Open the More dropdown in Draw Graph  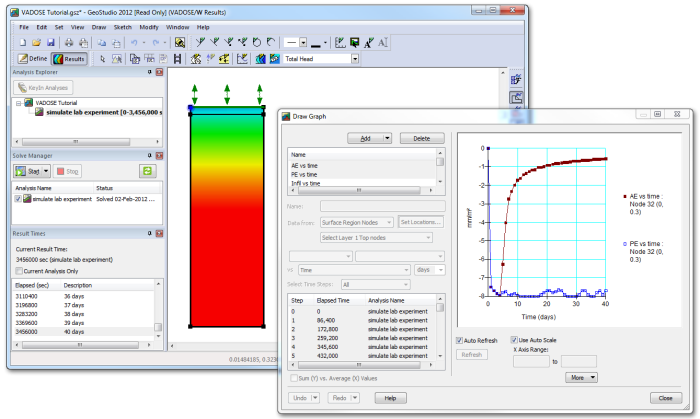[580, 377]
